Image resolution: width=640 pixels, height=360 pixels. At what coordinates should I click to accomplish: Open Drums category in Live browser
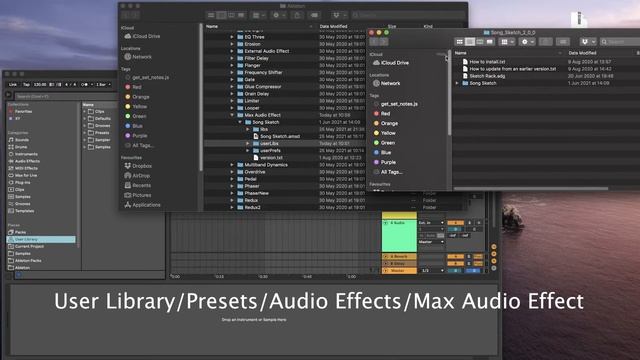pos(18,147)
